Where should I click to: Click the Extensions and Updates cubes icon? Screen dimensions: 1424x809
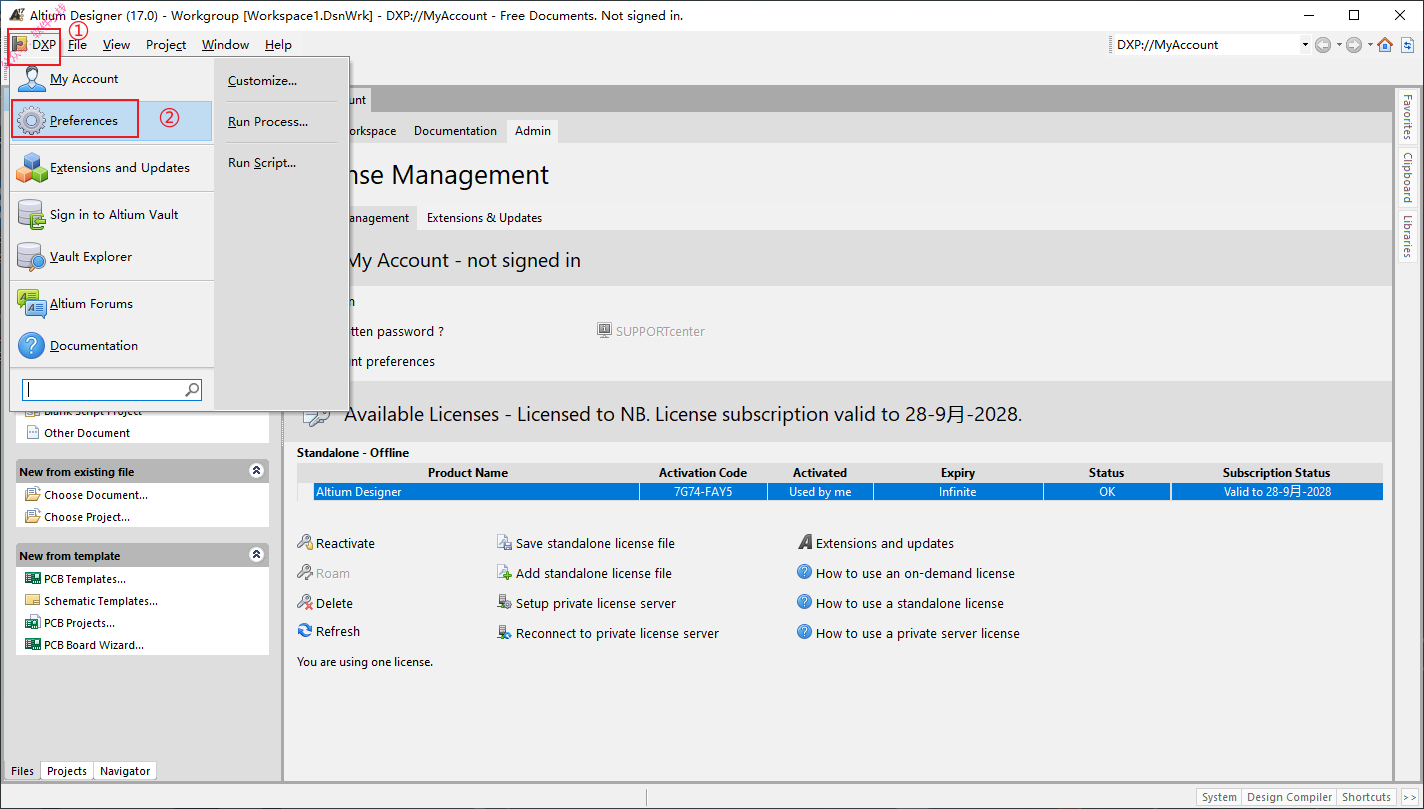tap(32, 168)
